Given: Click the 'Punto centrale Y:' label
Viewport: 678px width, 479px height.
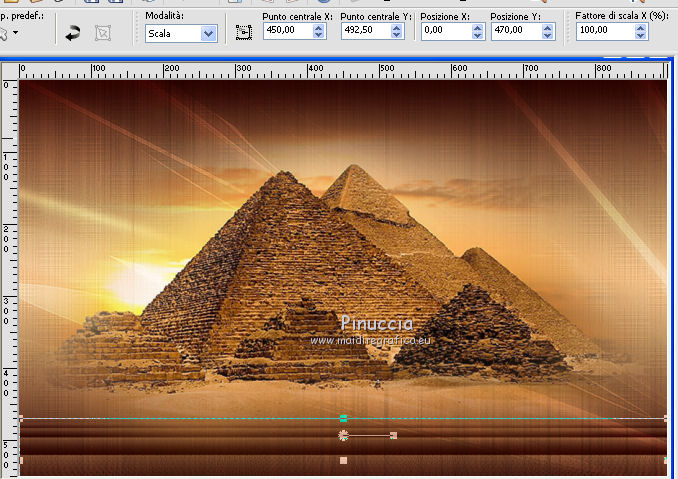Looking at the screenshot, I should click(376, 16).
